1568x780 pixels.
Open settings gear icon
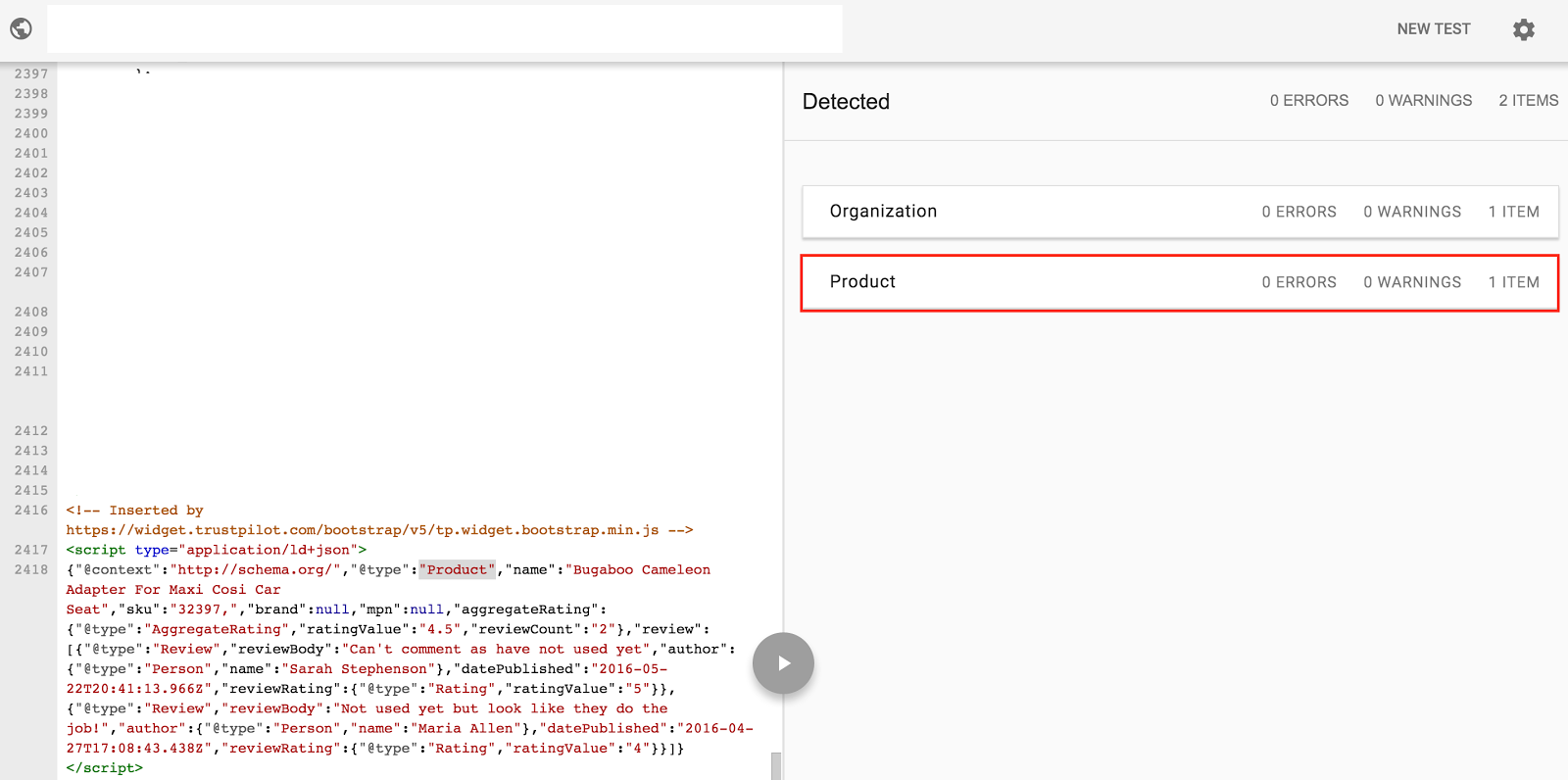(1524, 29)
